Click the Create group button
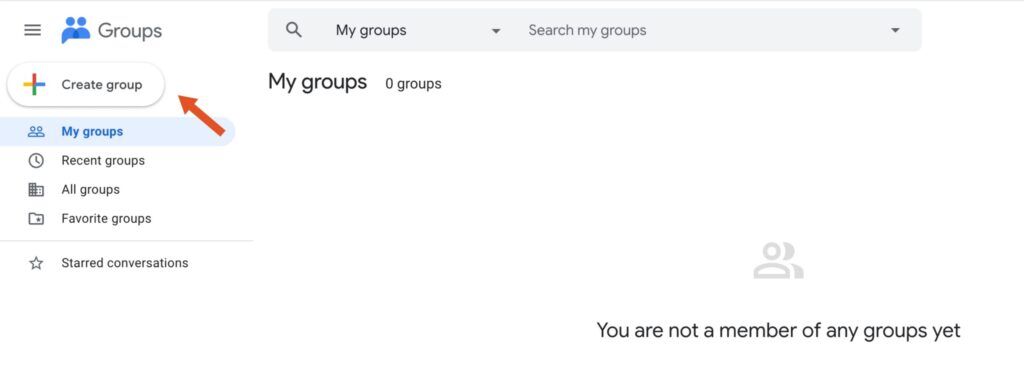The image size is (1024, 391). tap(86, 84)
